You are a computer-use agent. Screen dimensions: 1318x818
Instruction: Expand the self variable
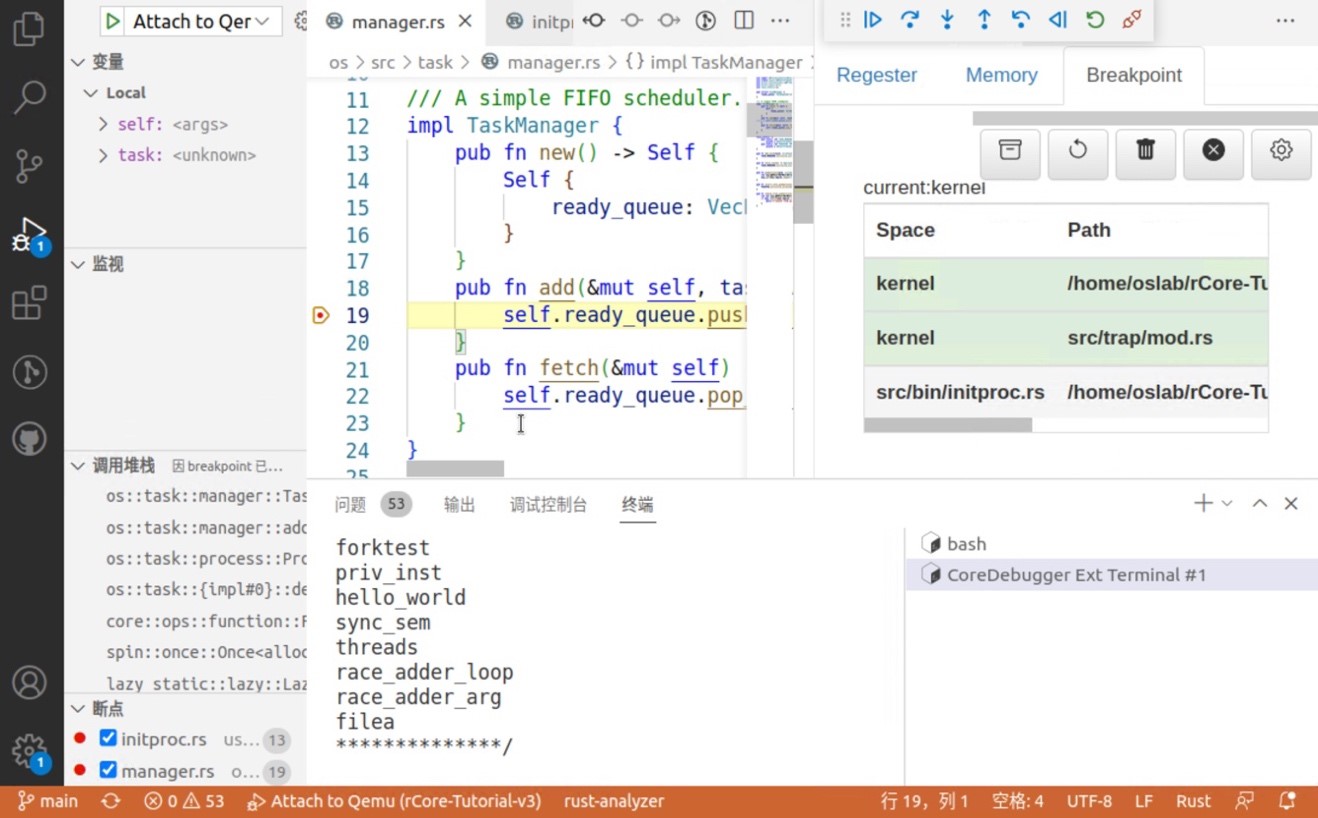[x=103, y=124]
